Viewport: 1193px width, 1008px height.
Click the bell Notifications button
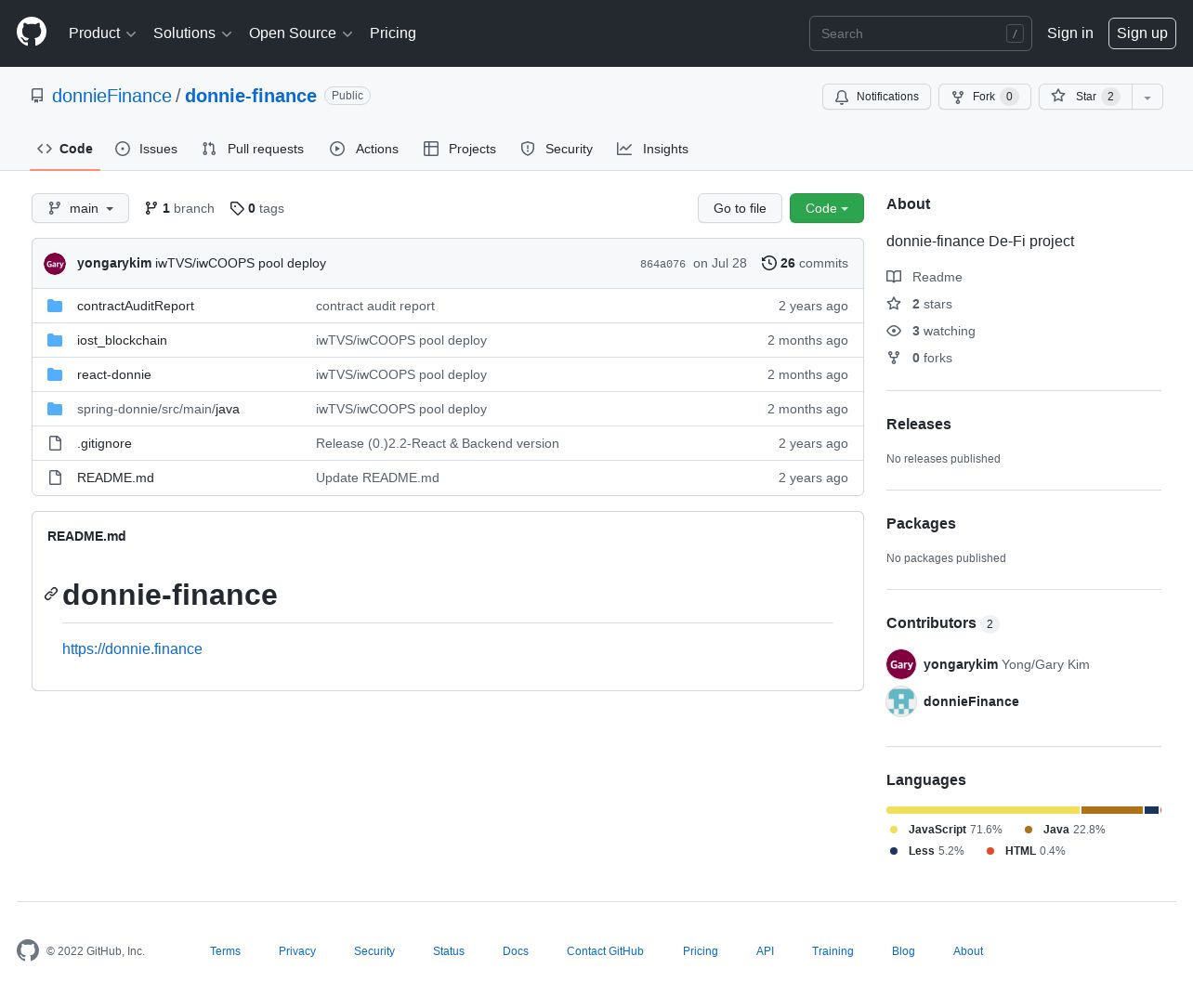(876, 97)
